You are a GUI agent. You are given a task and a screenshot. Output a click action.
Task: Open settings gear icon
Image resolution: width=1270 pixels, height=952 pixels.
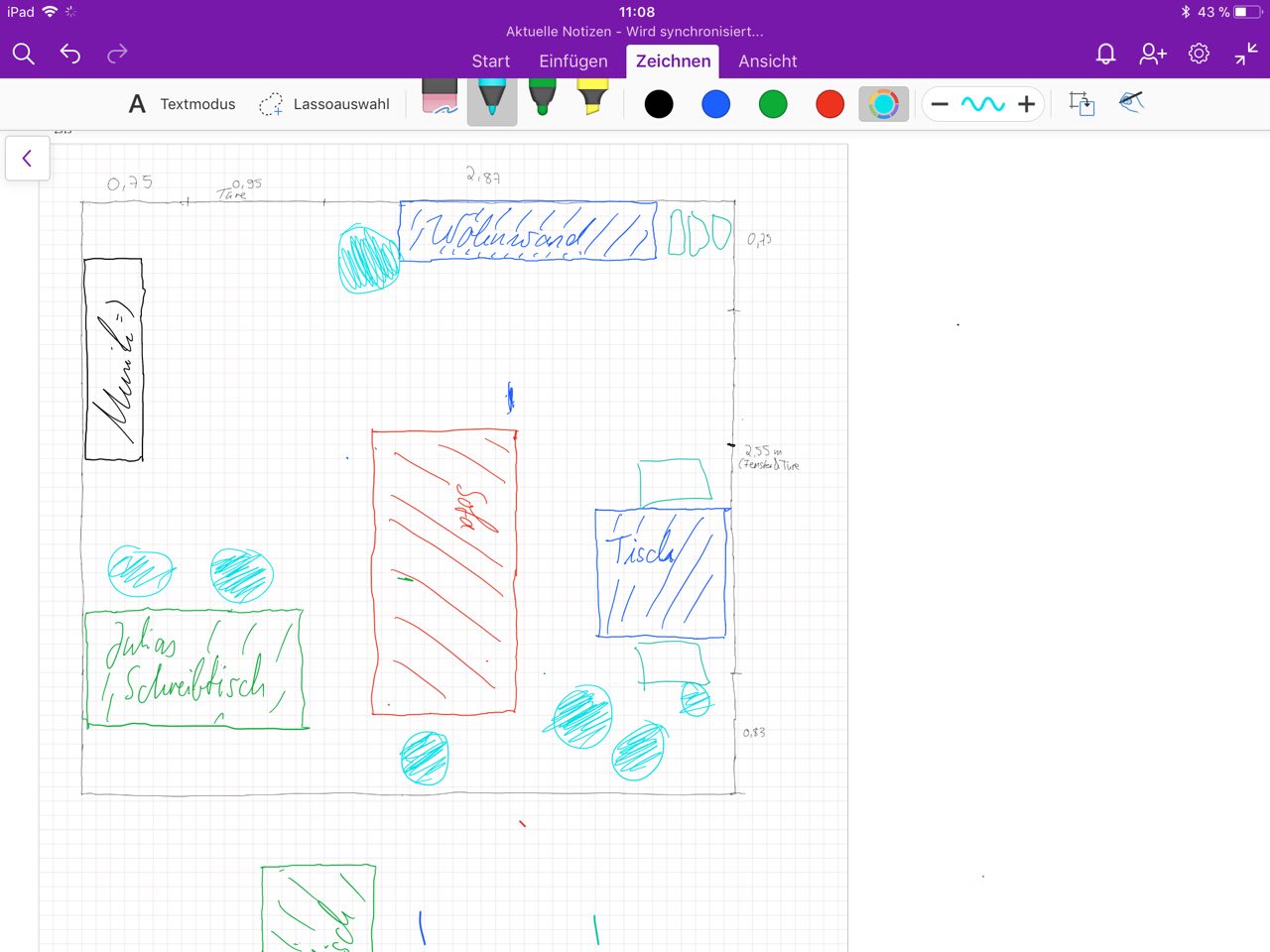point(1199,55)
